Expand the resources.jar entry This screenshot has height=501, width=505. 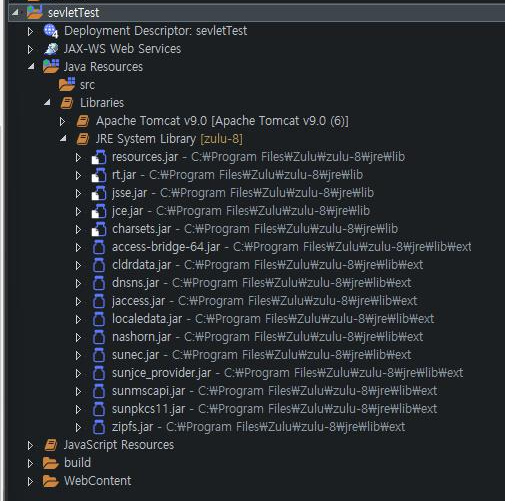78,157
